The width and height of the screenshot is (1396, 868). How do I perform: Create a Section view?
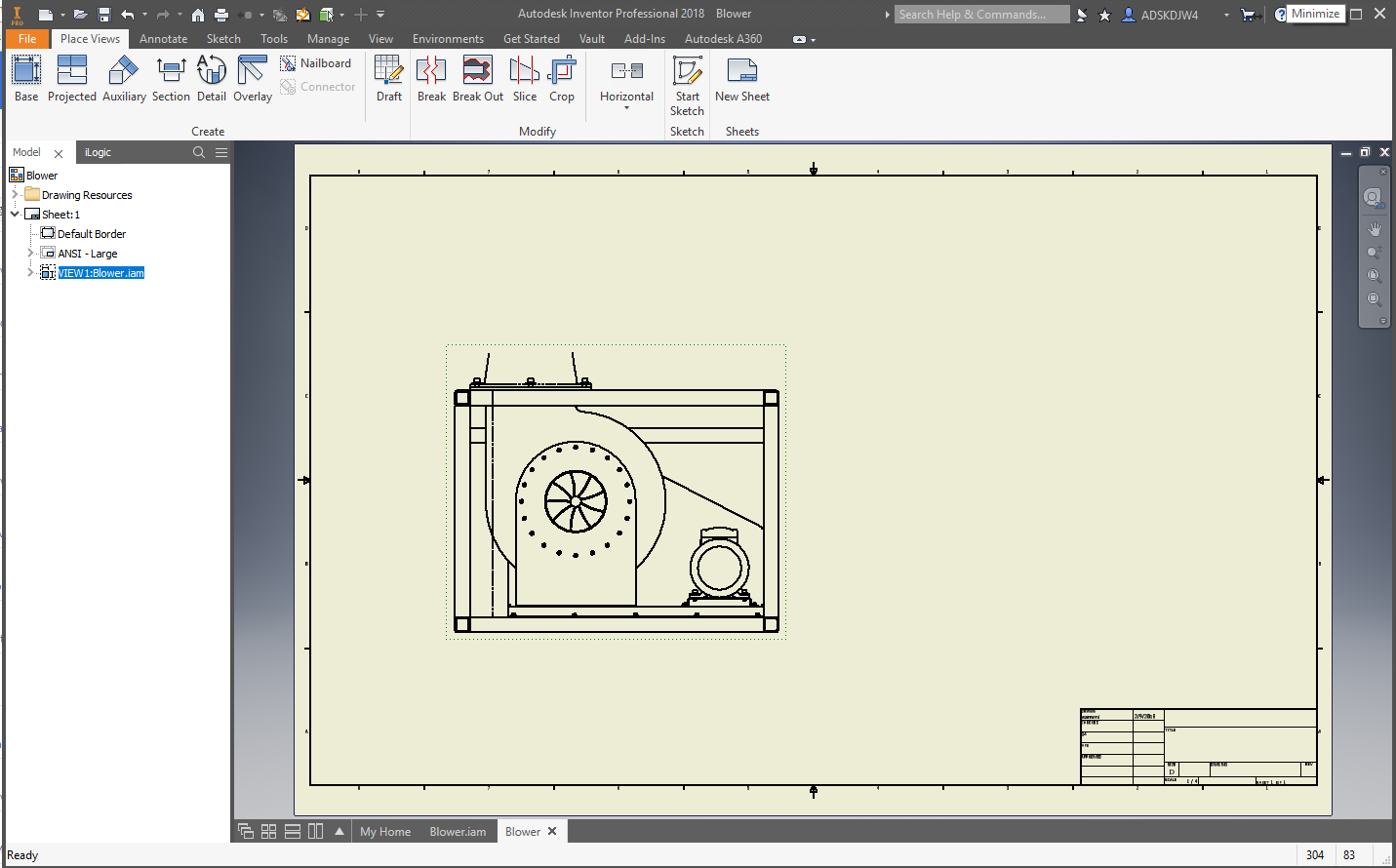pyautogui.click(x=171, y=78)
